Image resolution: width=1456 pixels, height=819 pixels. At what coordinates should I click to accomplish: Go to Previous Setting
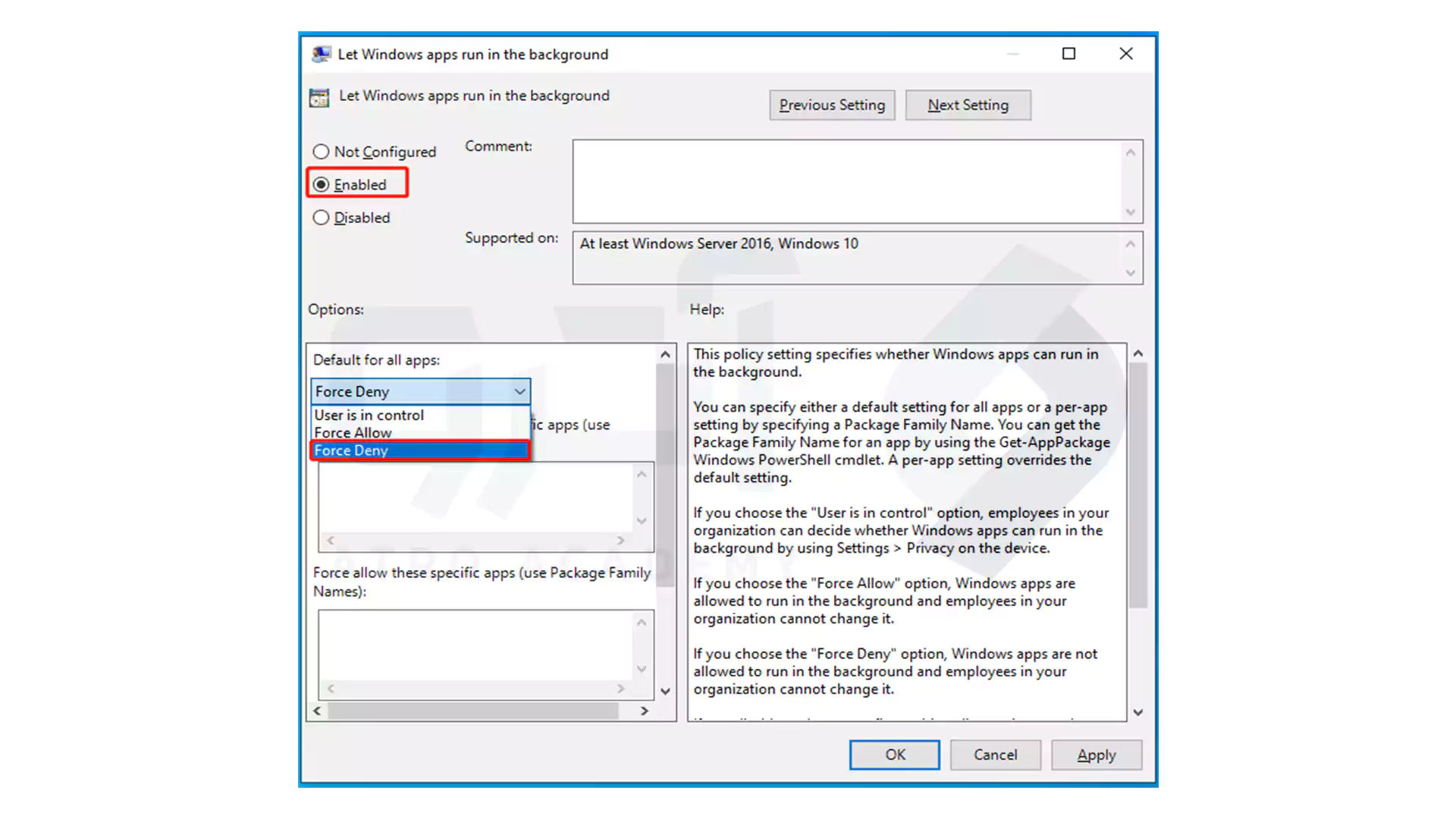pos(832,105)
